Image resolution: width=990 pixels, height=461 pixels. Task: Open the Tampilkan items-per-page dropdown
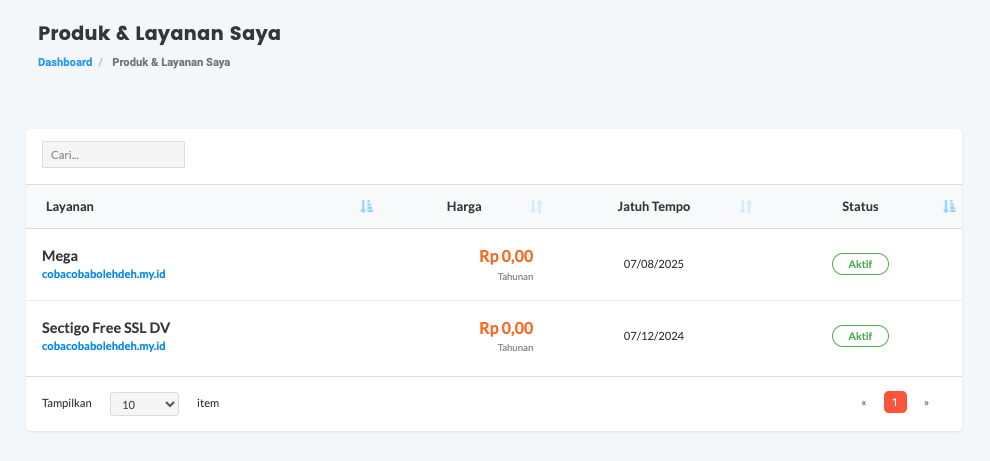144,404
